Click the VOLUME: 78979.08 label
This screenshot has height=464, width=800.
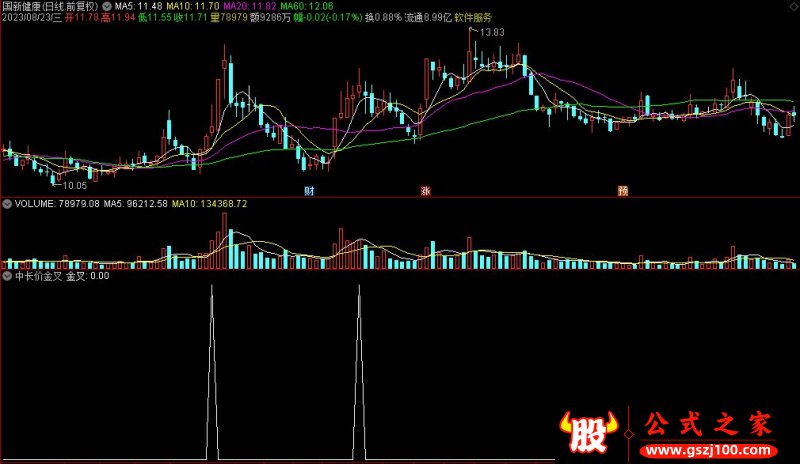(57, 204)
